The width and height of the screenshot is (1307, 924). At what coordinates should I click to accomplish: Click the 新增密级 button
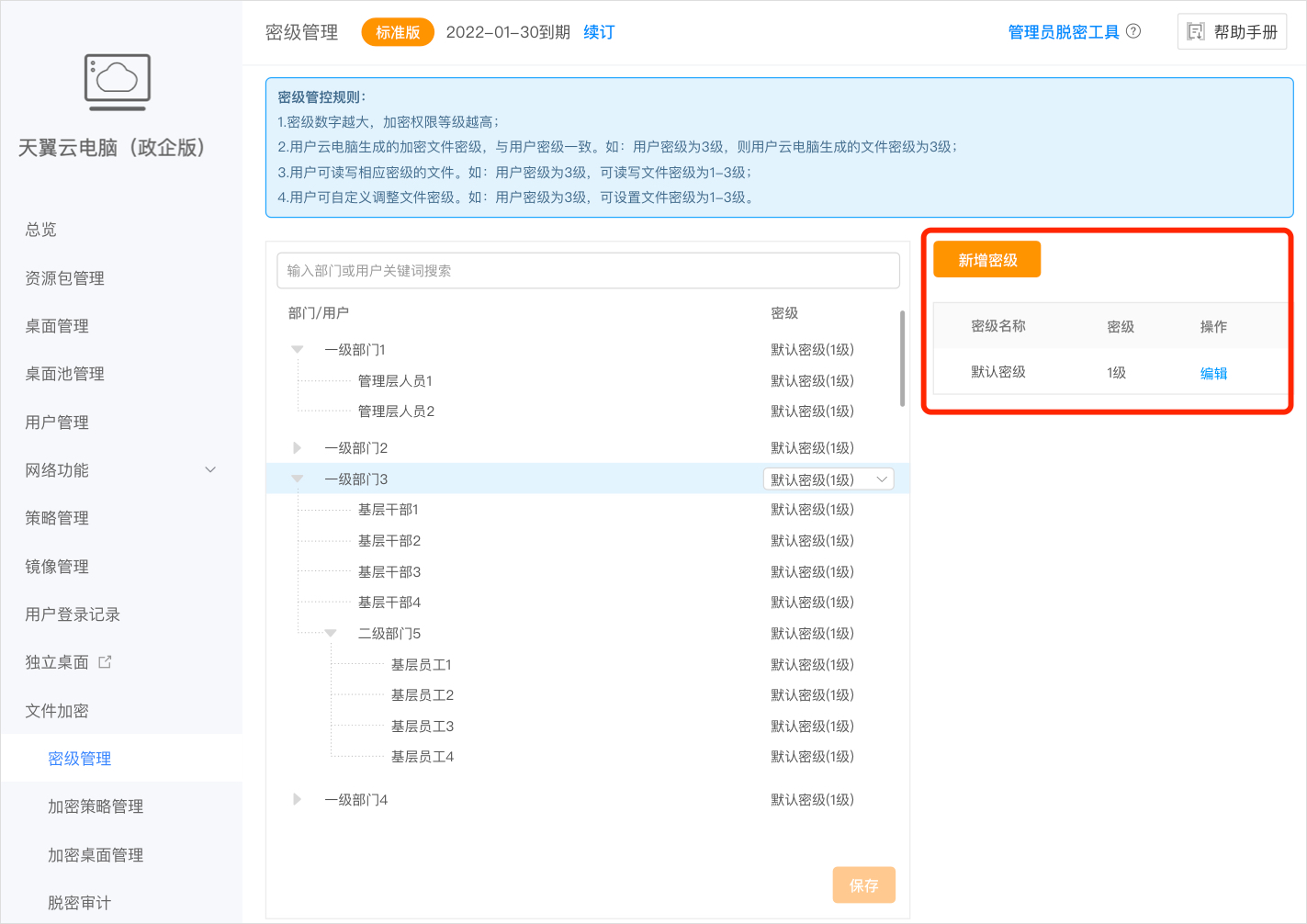click(x=986, y=259)
